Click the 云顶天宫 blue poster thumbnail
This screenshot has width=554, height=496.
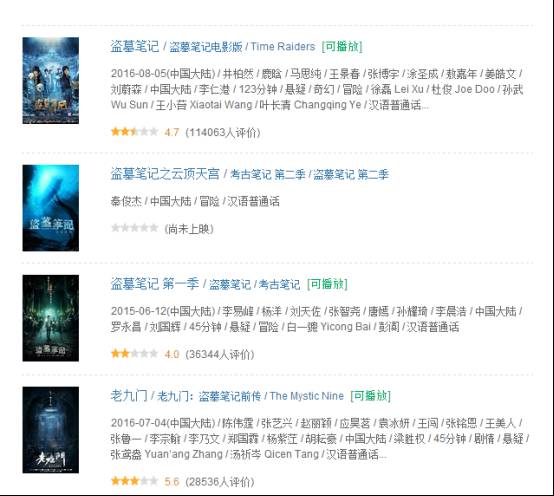pyautogui.click(x=51, y=208)
